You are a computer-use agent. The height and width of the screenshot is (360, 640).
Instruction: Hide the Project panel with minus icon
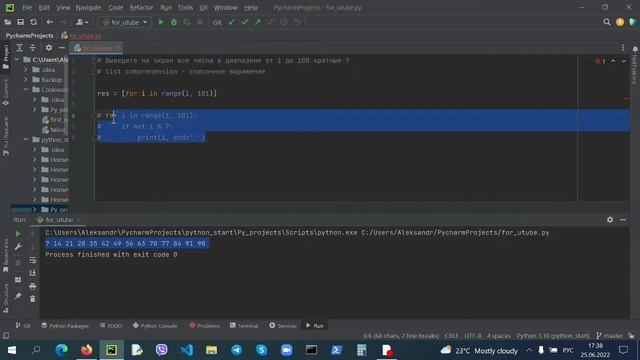(x=62, y=48)
